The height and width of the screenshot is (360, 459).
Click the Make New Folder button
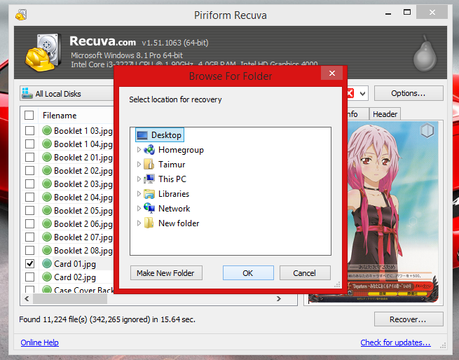tap(166, 273)
